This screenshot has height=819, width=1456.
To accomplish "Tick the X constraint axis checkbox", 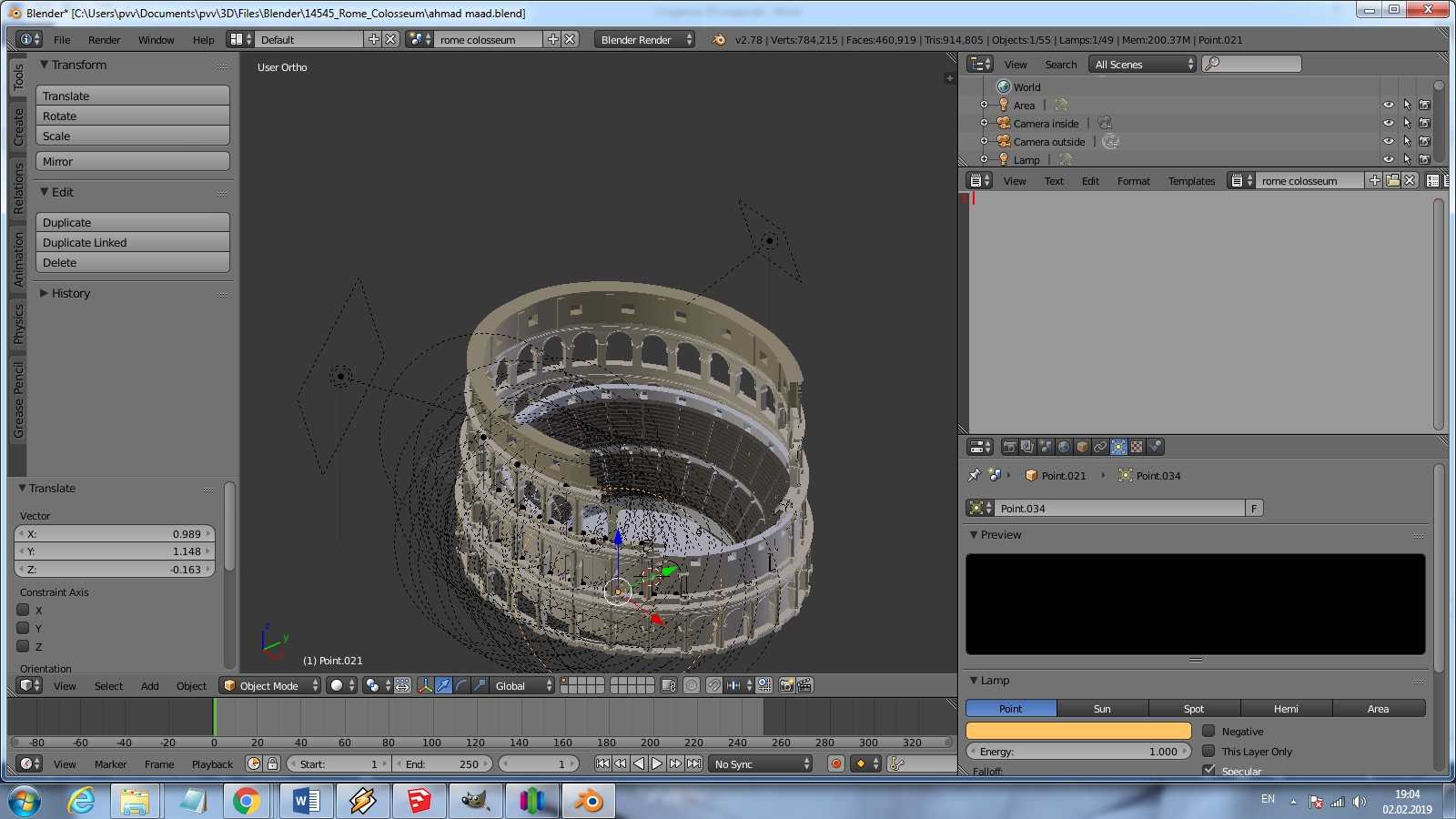I will point(24,610).
